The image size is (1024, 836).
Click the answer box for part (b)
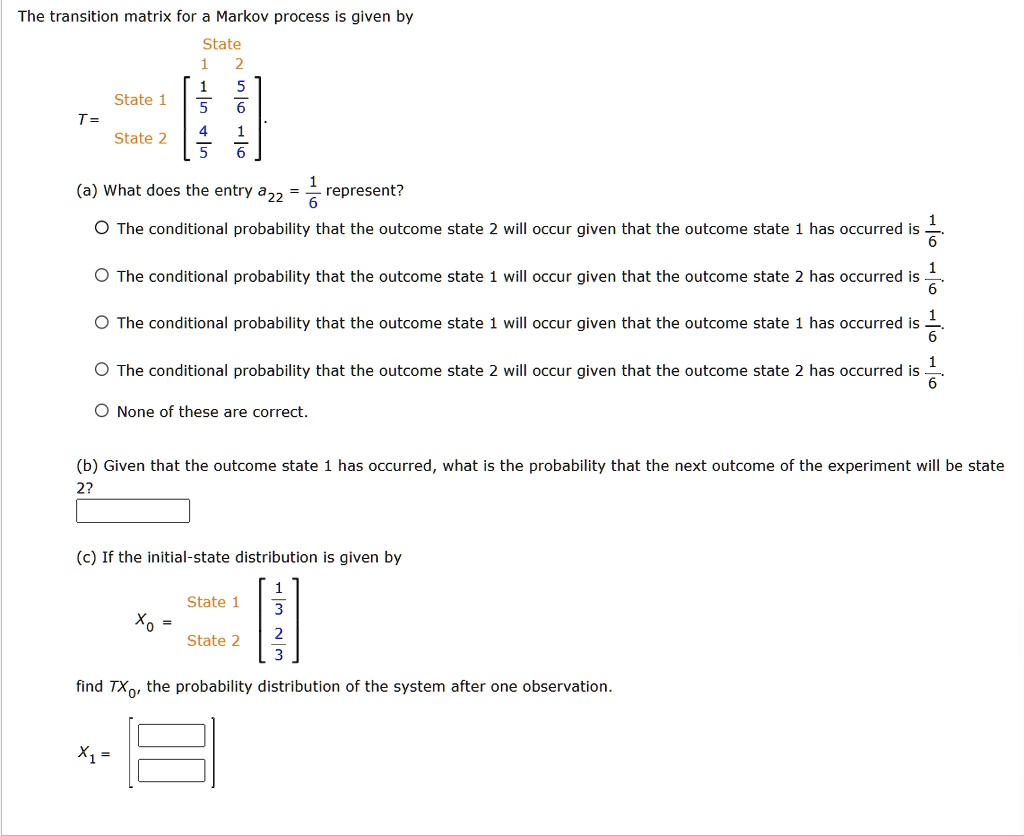tap(132, 510)
